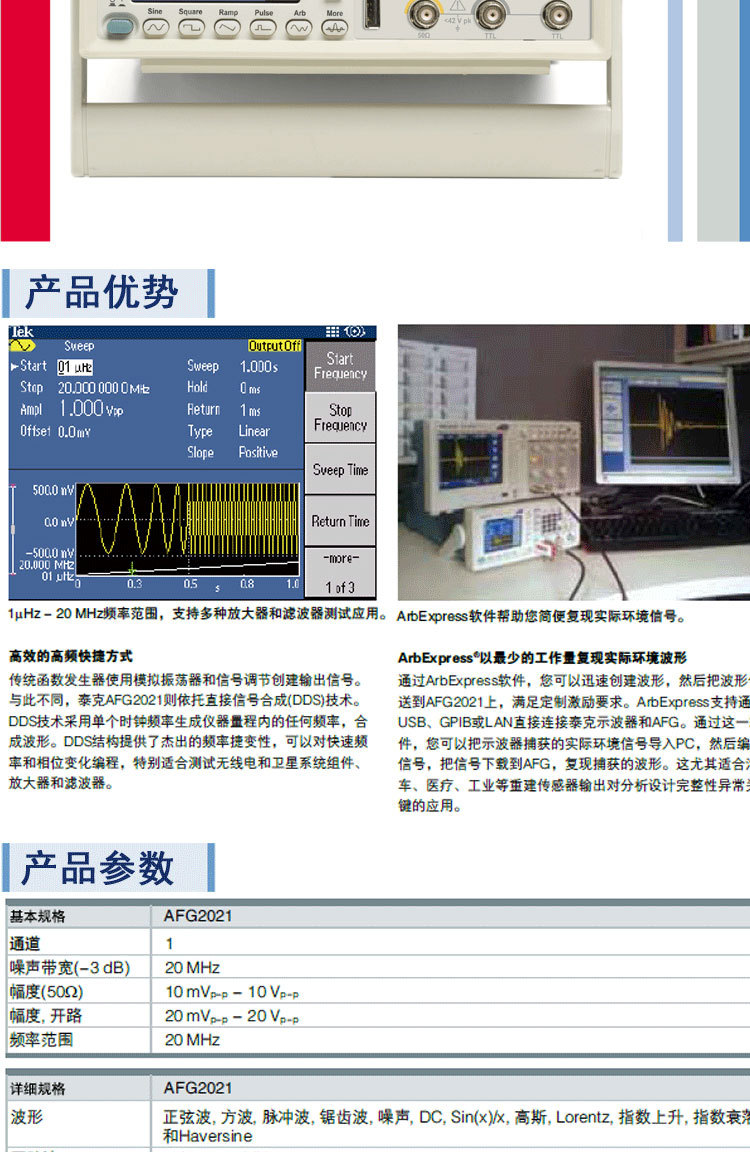Click the vertical amplitude scale bar beside the waveform

tap(12, 529)
